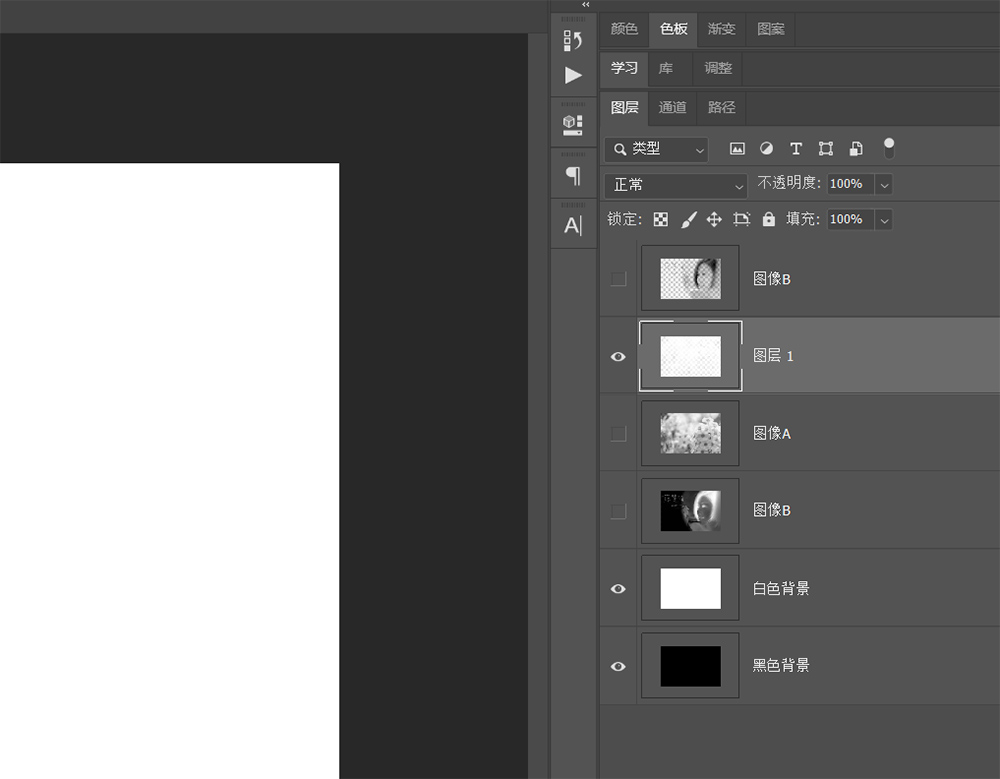Image resolution: width=1000 pixels, height=779 pixels.
Task: Click the layer name 白色背景
Action: [x=781, y=588]
